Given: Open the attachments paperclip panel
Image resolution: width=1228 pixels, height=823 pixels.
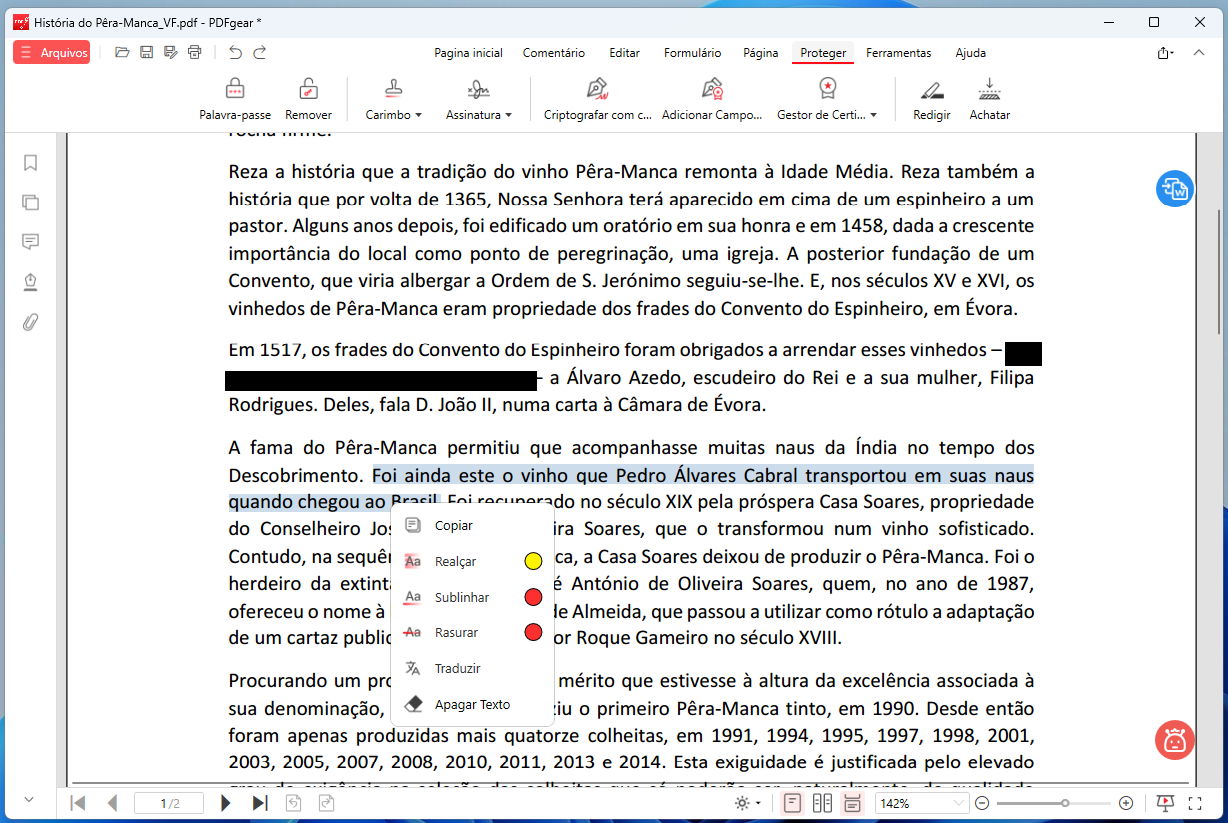Looking at the screenshot, I should [30, 322].
